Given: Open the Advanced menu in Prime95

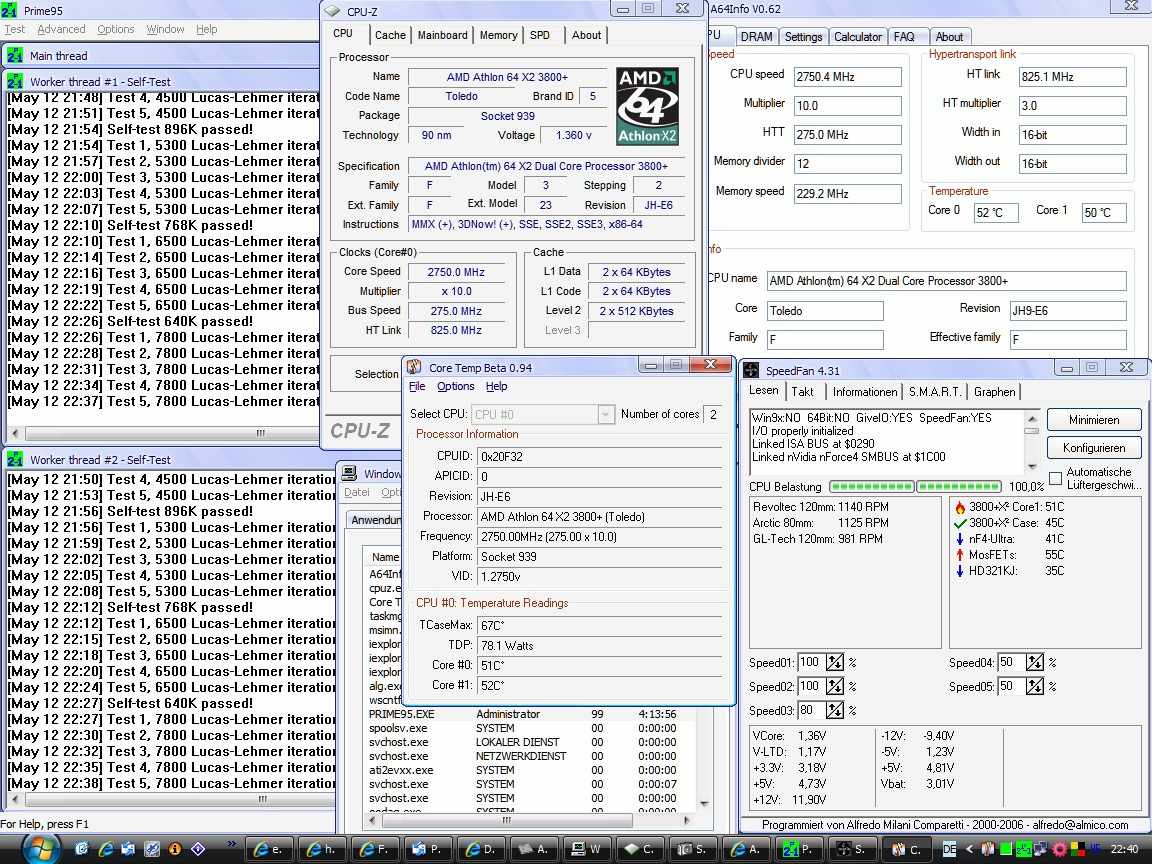Looking at the screenshot, I should 61,29.
